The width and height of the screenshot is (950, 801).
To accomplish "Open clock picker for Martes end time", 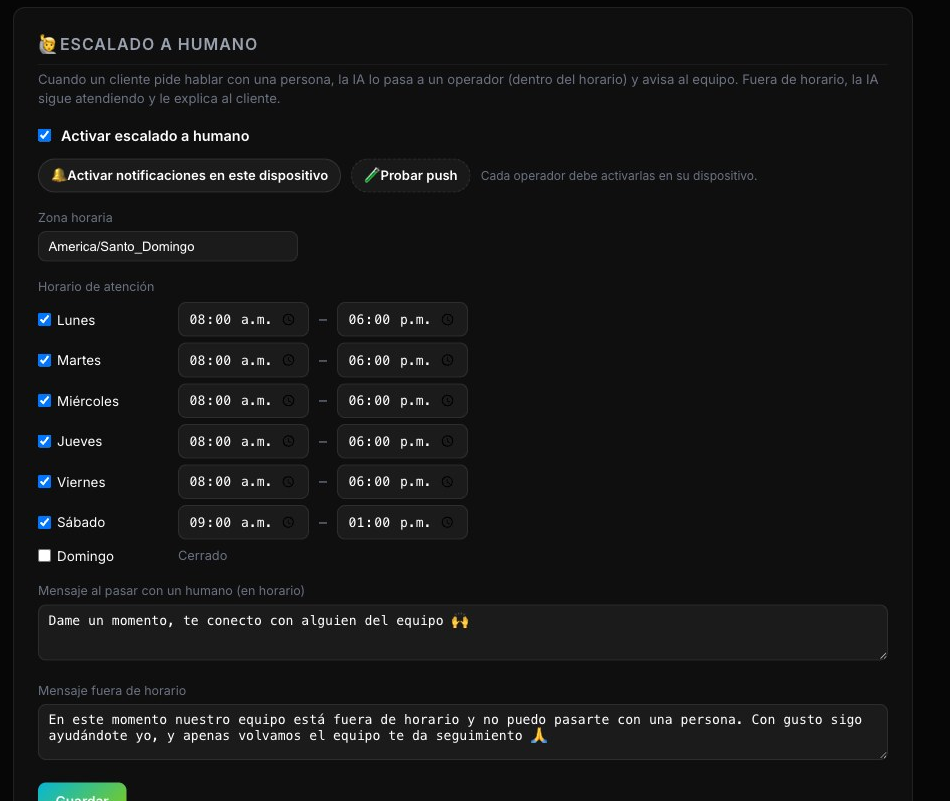I will [447, 360].
